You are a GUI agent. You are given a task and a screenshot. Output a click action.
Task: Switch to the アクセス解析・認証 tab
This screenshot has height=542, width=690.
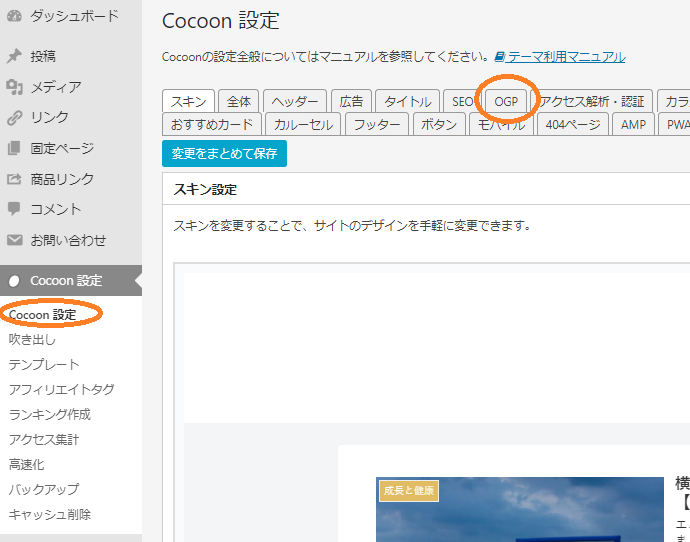[x=591, y=102]
